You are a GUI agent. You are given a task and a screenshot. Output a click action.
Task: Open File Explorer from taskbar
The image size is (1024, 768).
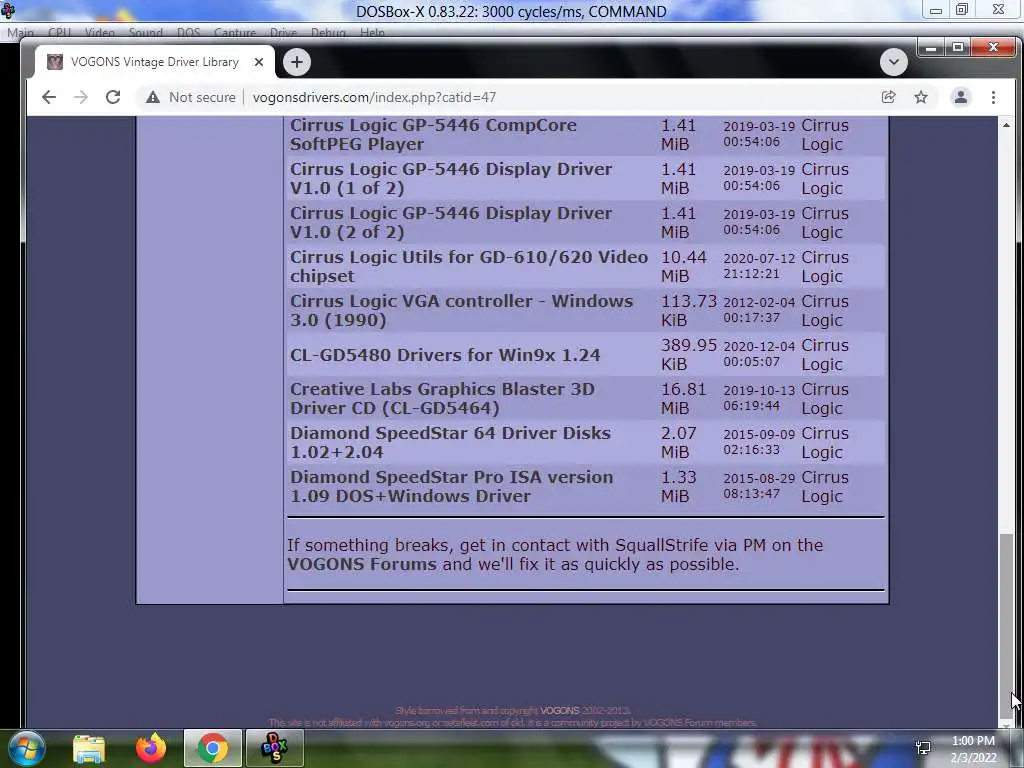click(x=89, y=749)
